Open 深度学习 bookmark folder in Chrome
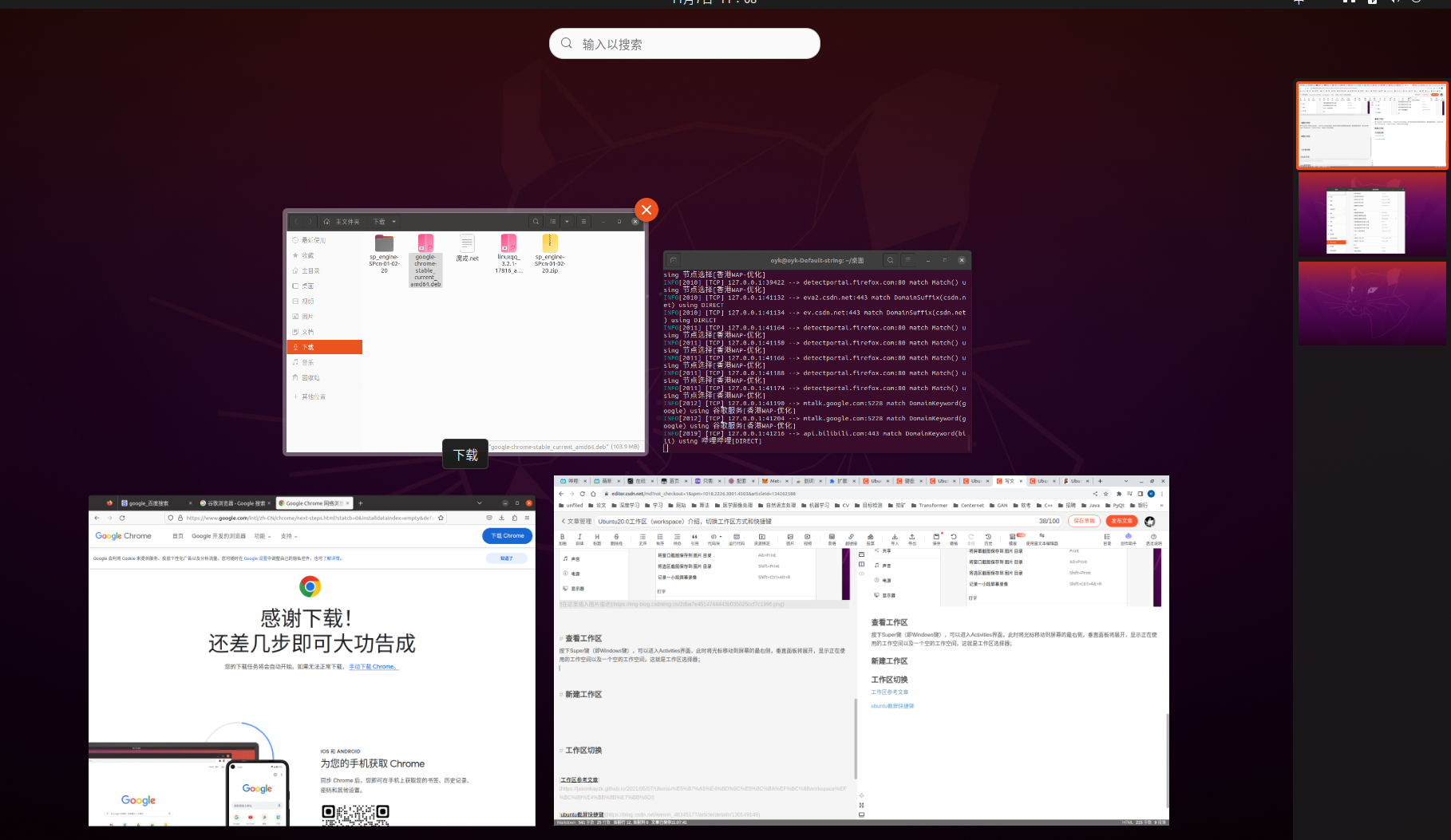 pos(626,505)
